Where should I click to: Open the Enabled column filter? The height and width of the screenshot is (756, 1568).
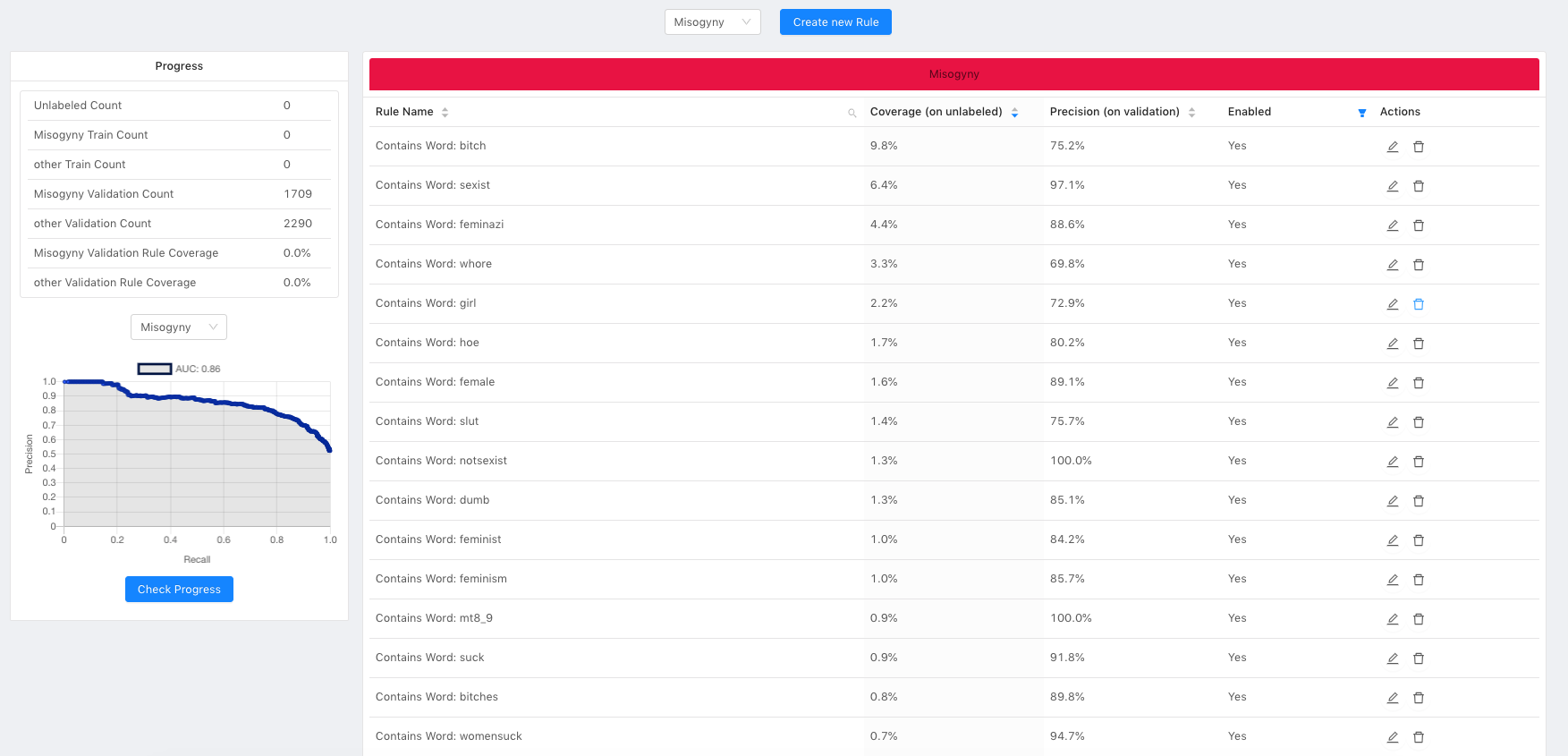point(1362,113)
